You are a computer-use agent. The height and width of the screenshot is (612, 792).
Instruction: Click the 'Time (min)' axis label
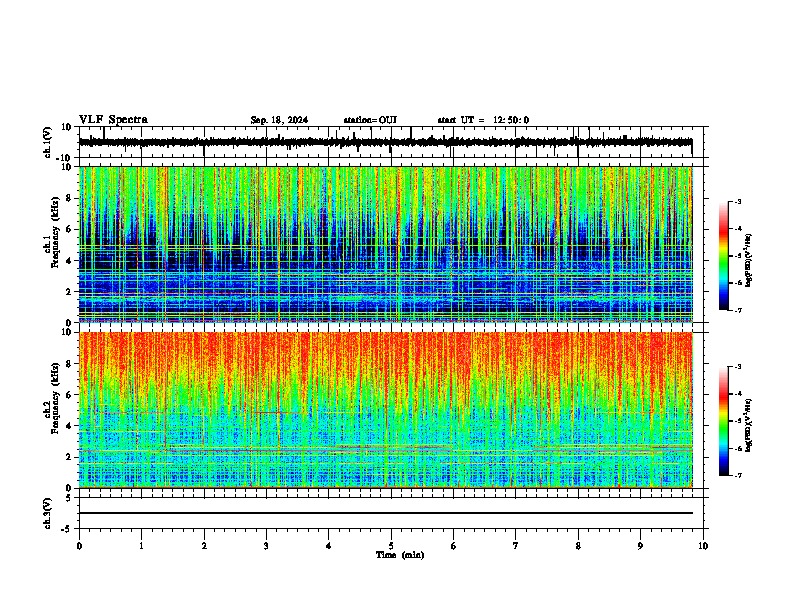tap(400, 555)
